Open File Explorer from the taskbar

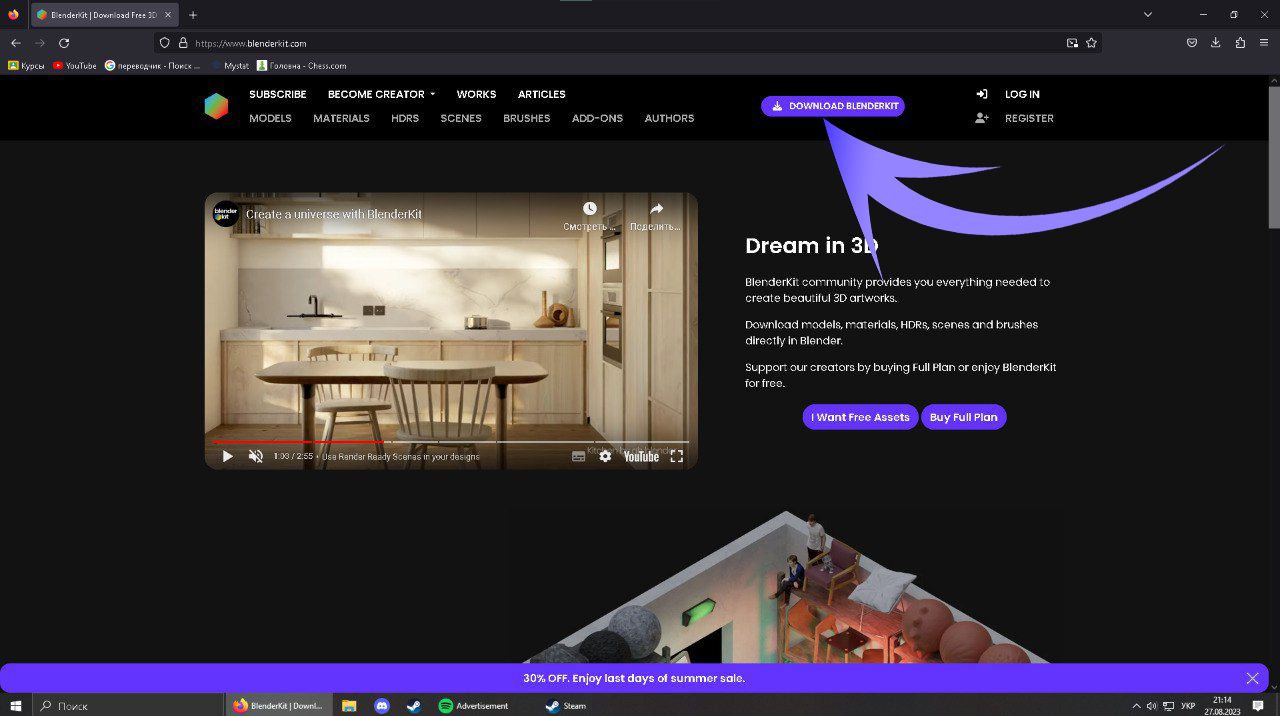pyautogui.click(x=349, y=705)
